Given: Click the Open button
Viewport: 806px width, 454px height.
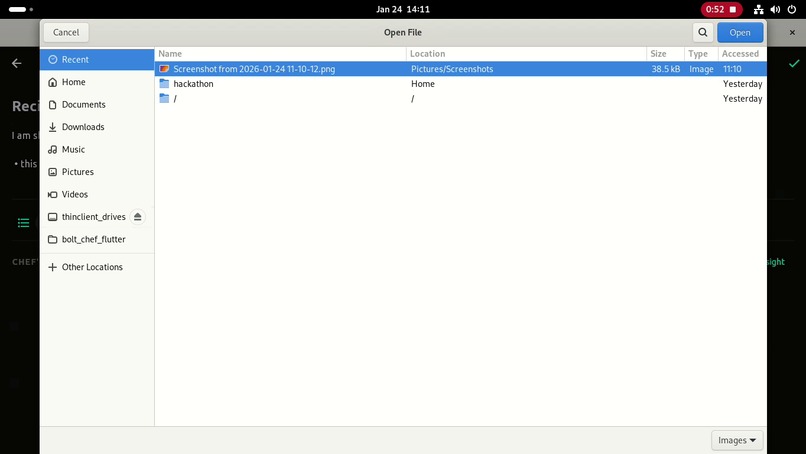Looking at the screenshot, I should pos(740,32).
